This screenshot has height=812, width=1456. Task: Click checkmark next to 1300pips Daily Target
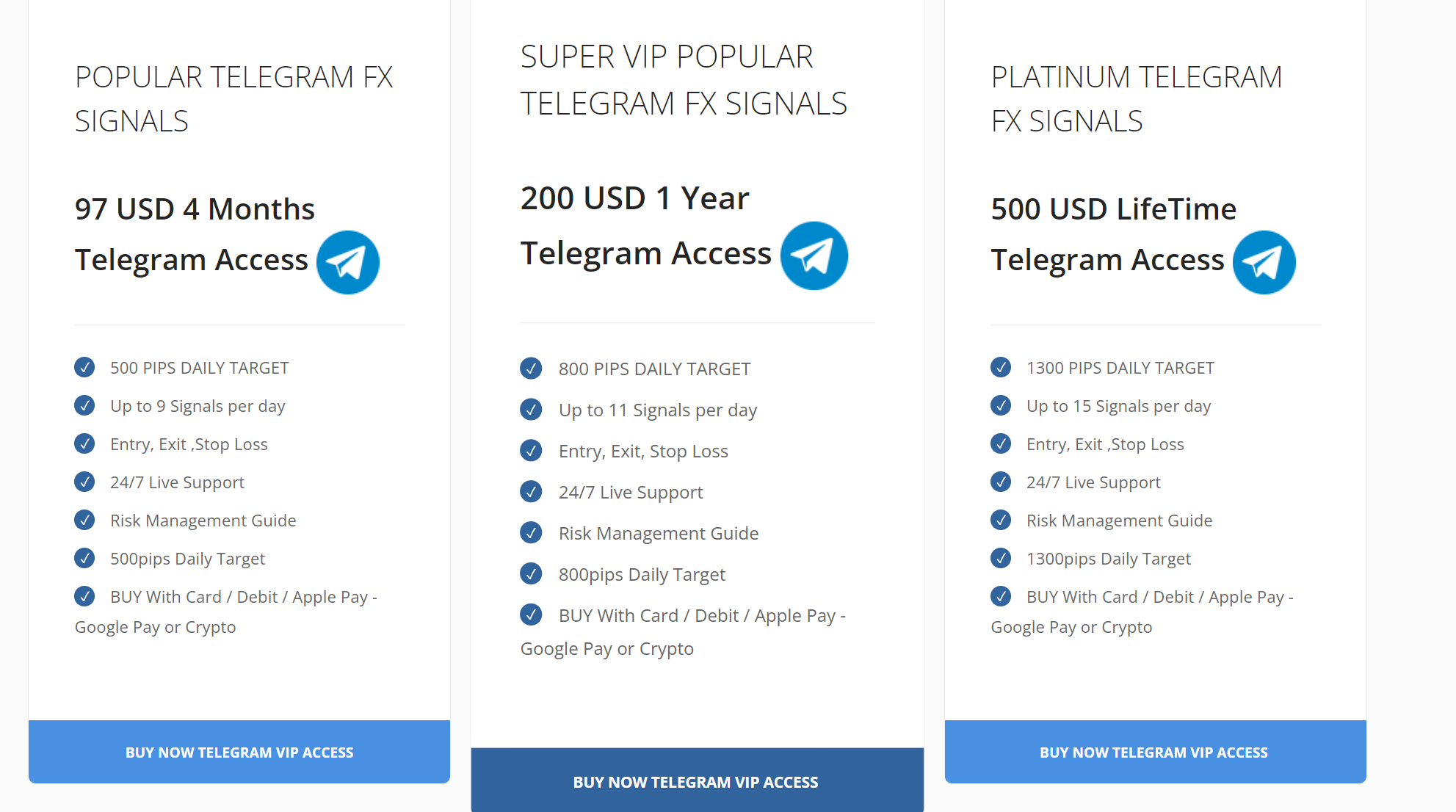[x=1001, y=558]
